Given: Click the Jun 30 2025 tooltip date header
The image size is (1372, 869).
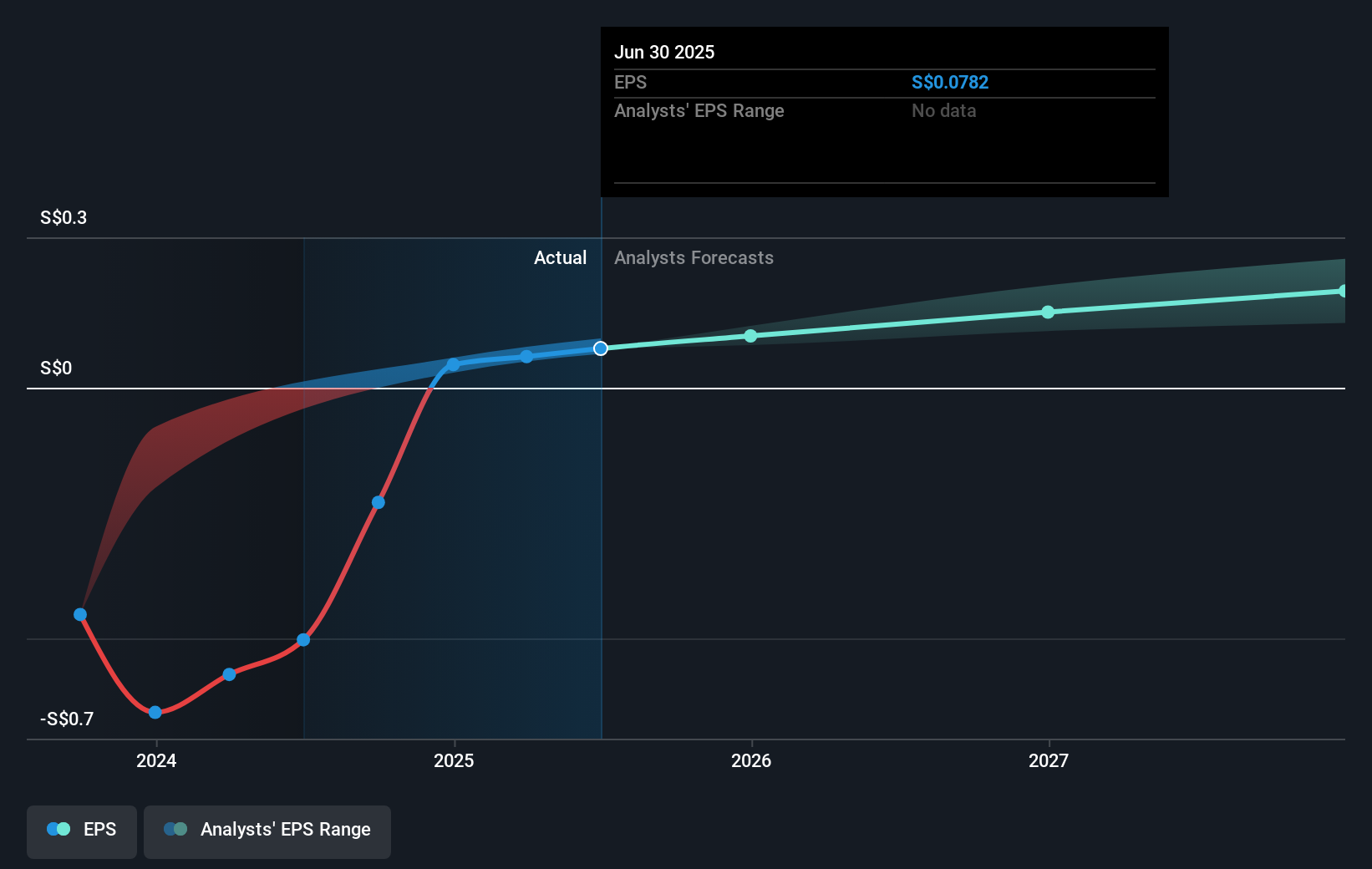Looking at the screenshot, I should click(x=664, y=53).
